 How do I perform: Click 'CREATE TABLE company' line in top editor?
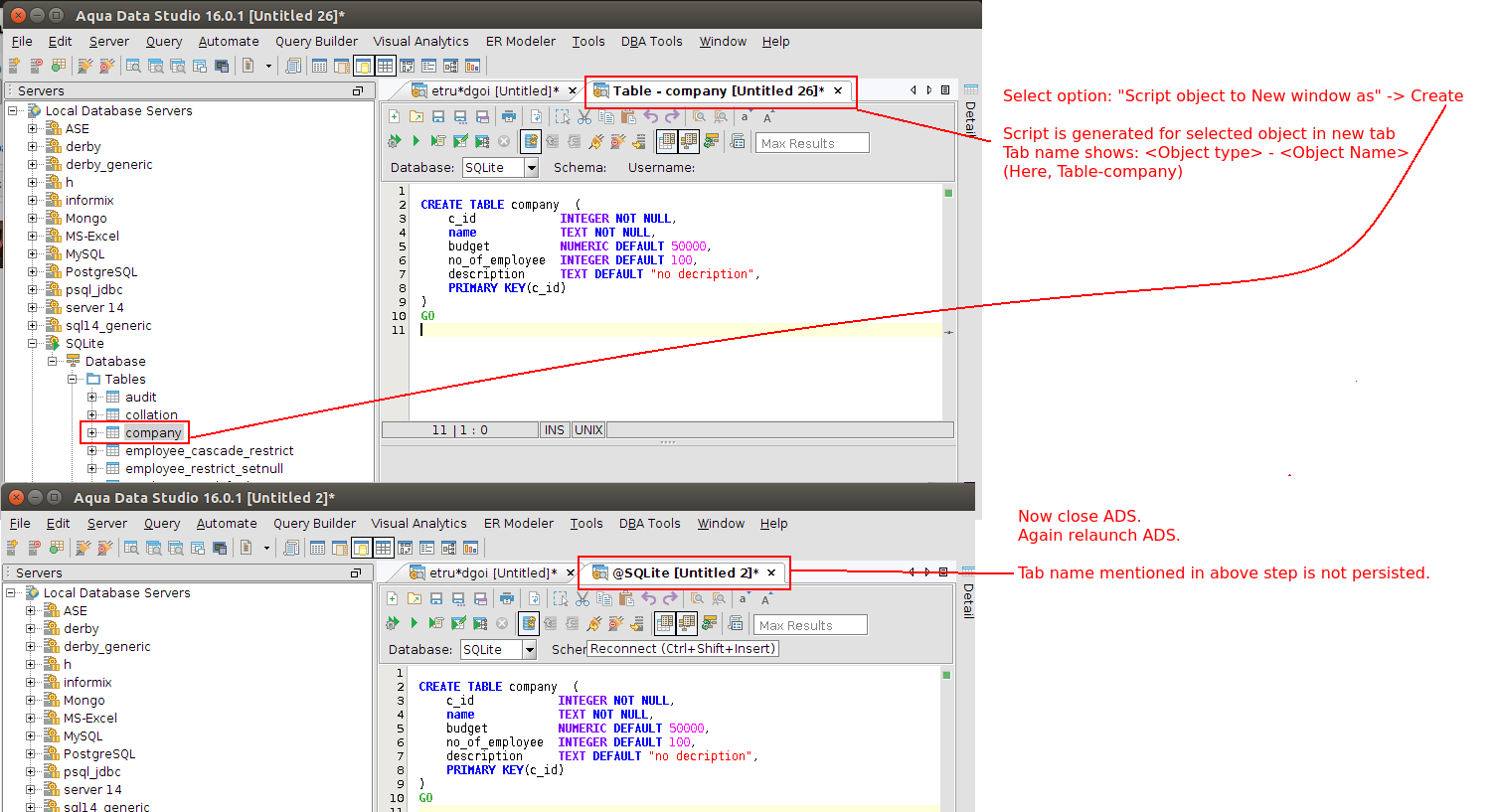(x=500, y=205)
